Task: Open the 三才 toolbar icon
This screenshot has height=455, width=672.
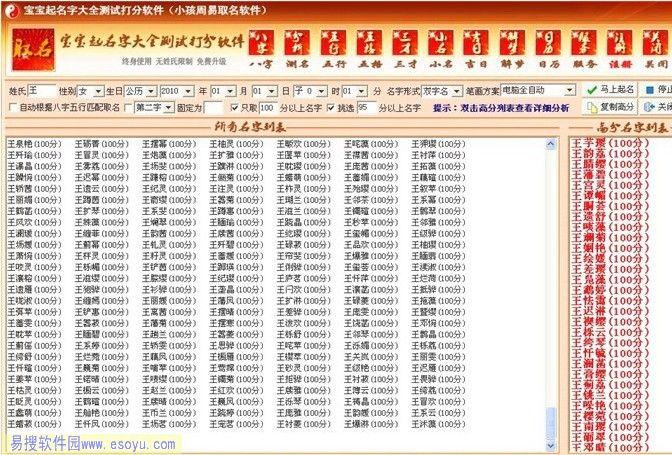Action: click(x=406, y=46)
